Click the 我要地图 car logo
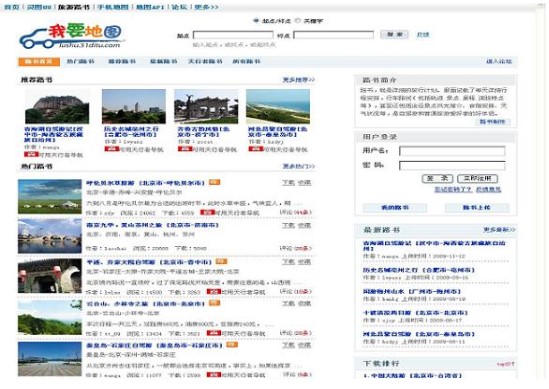 [x=71, y=36]
